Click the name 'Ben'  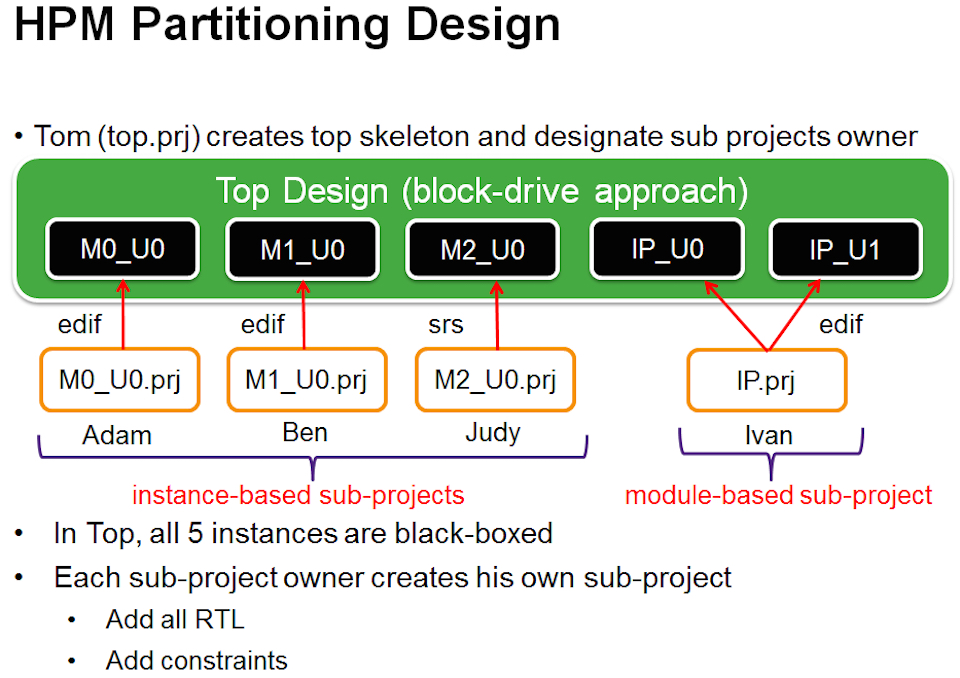pyautogui.click(x=305, y=432)
